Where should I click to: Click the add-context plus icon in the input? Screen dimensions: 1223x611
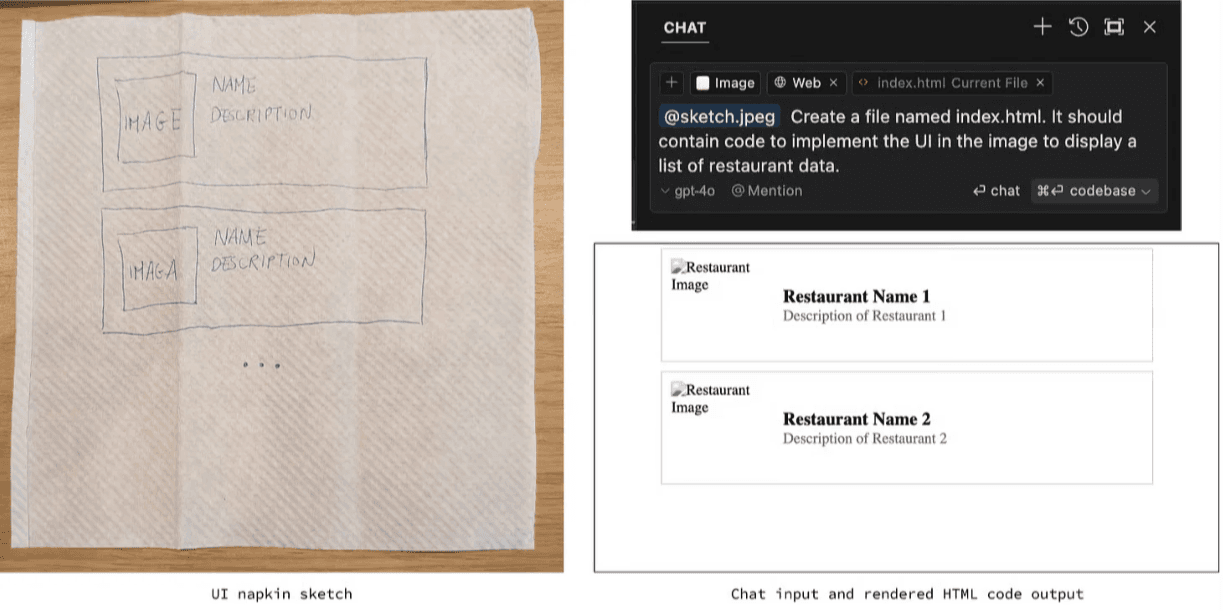(x=671, y=82)
